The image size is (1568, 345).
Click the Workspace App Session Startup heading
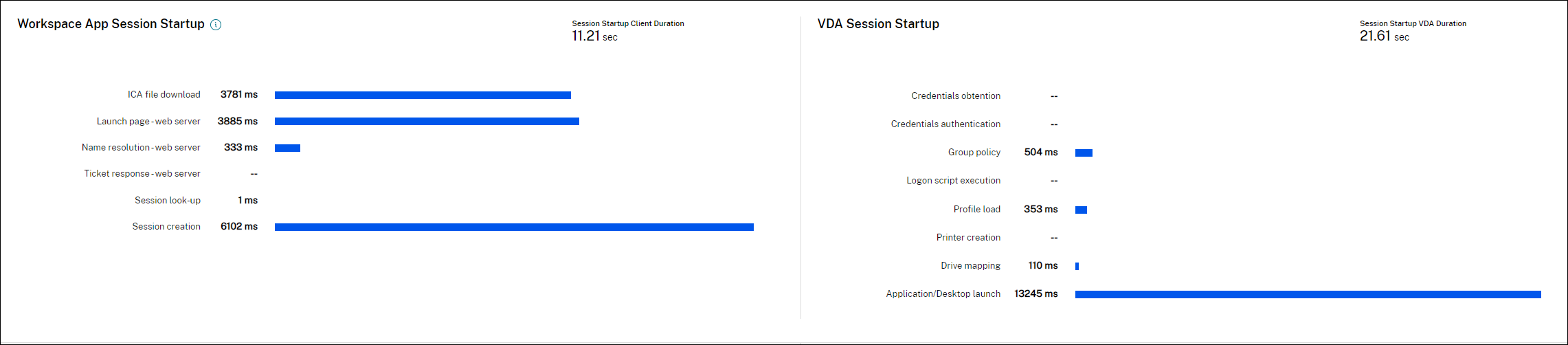pyautogui.click(x=111, y=24)
